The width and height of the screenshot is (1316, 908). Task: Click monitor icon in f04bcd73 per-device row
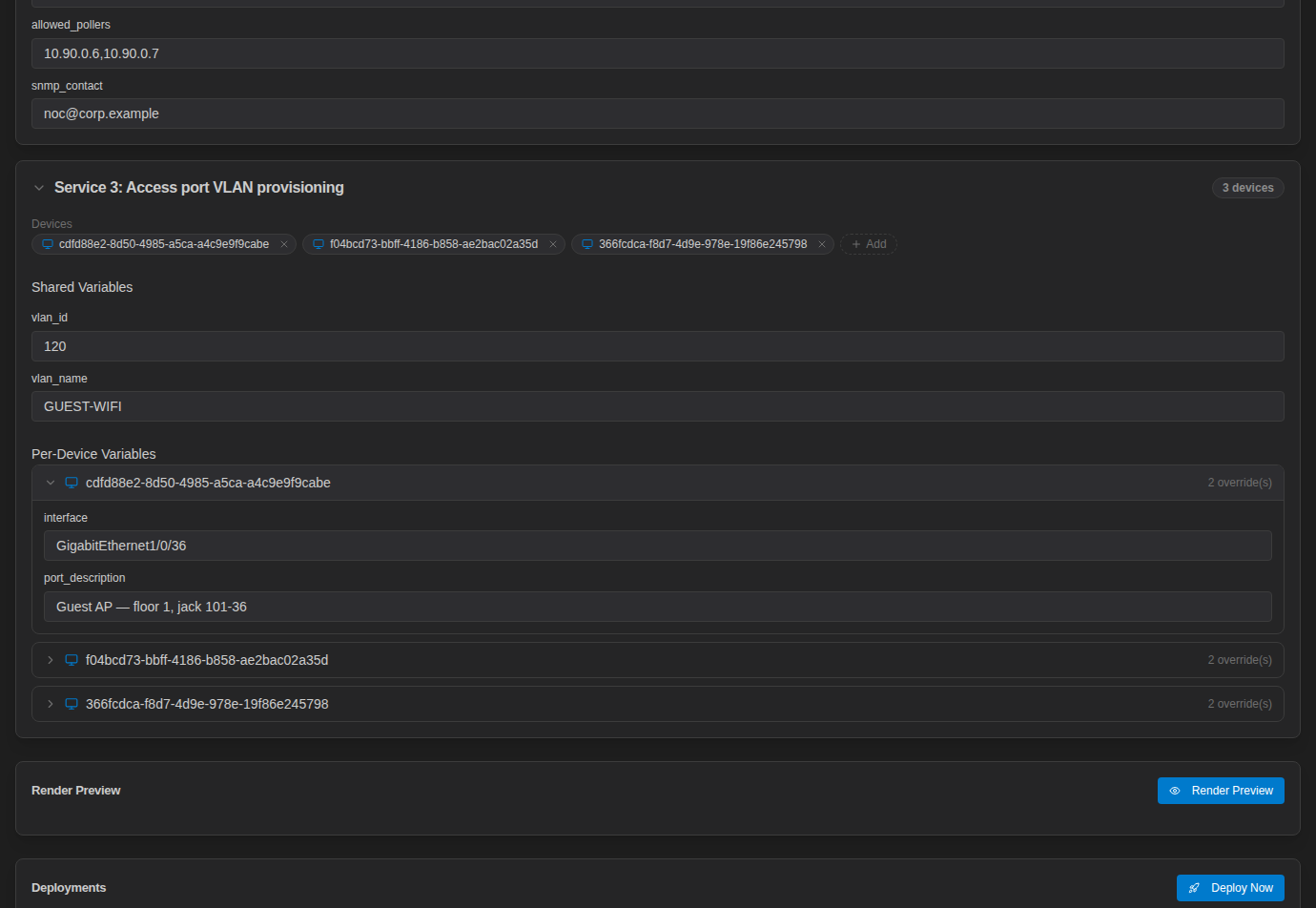point(72,660)
